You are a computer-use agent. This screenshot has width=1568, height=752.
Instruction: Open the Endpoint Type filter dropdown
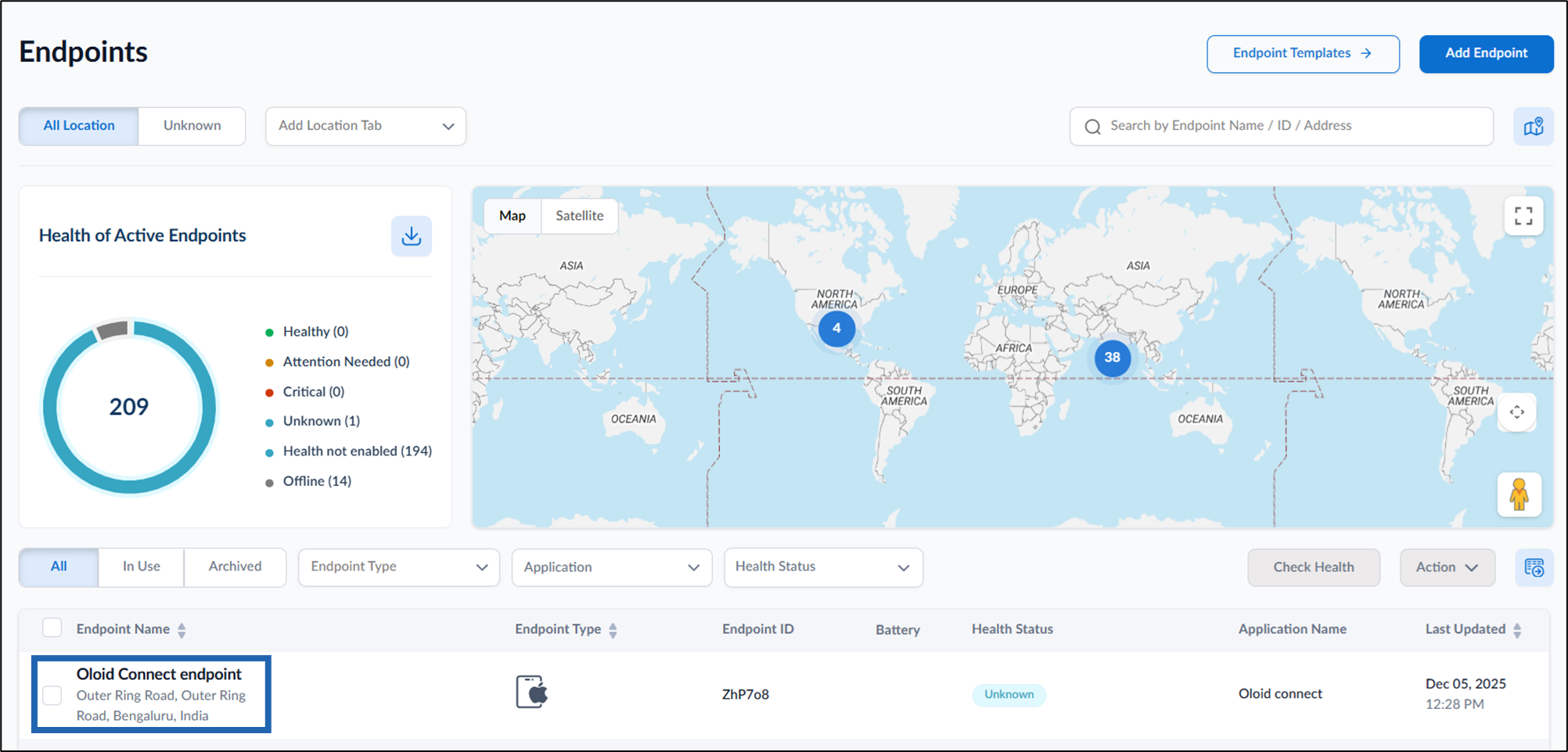coord(399,567)
